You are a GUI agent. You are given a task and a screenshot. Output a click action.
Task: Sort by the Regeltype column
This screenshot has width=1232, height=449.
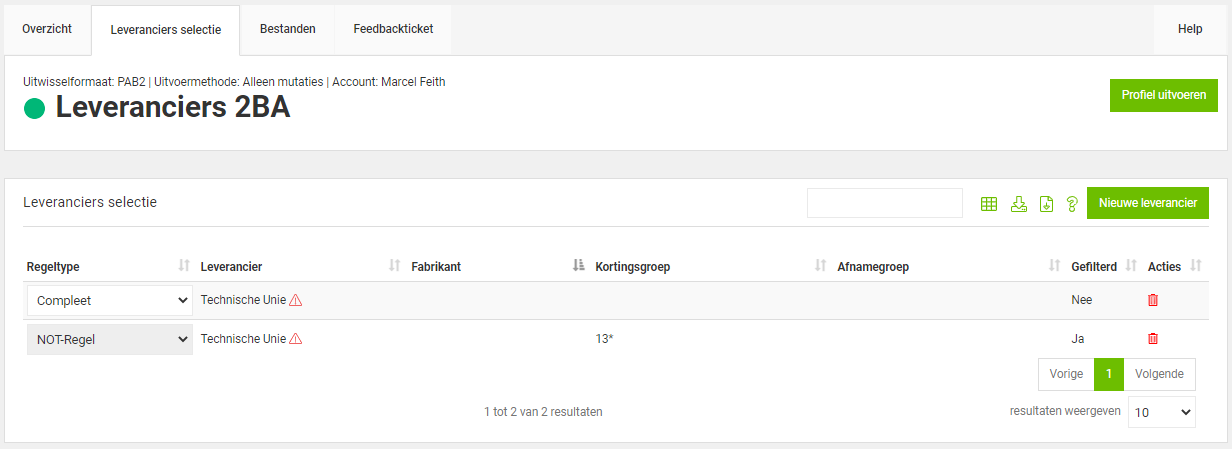183,266
